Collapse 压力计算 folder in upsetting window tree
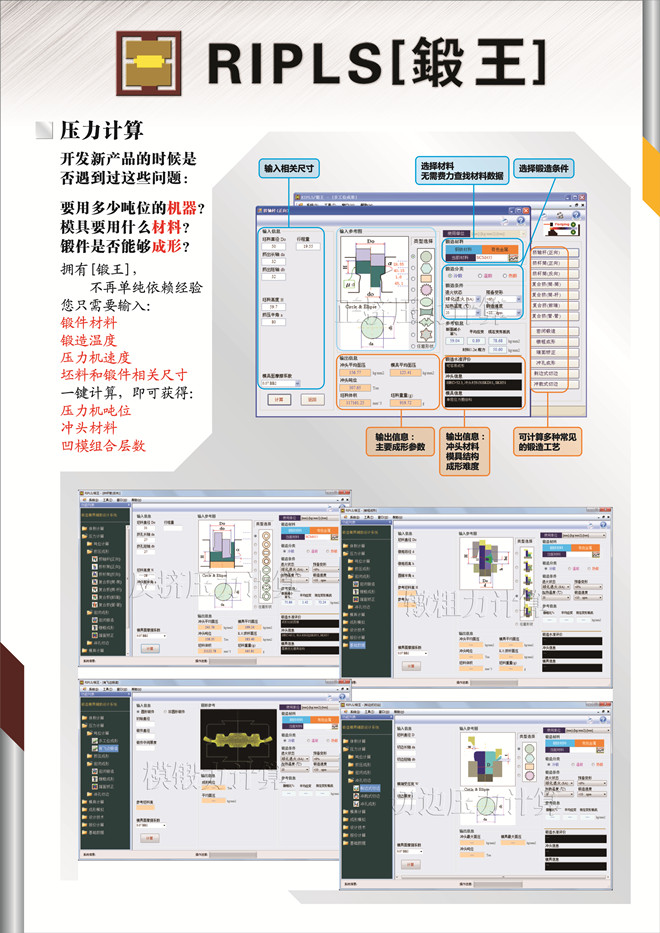Viewport: 660px width, 933px height. tap(346, 553)
